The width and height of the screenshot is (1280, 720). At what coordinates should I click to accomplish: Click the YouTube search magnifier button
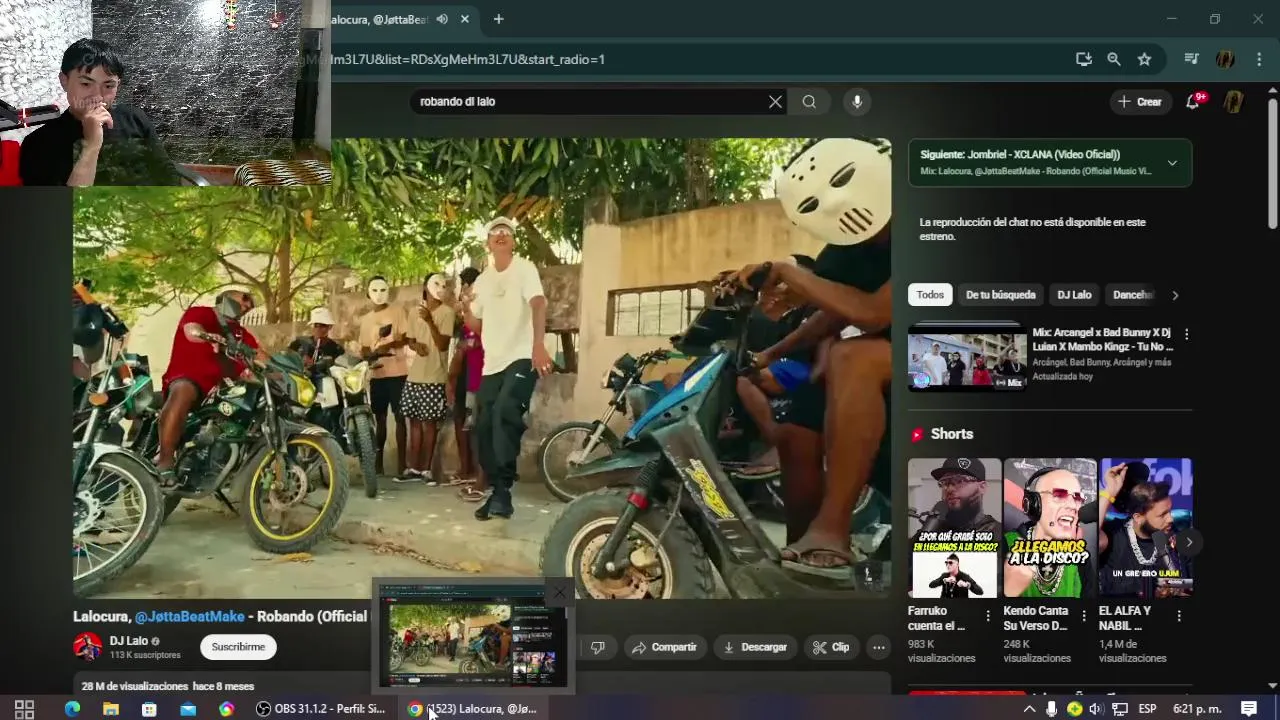(809, 101)
